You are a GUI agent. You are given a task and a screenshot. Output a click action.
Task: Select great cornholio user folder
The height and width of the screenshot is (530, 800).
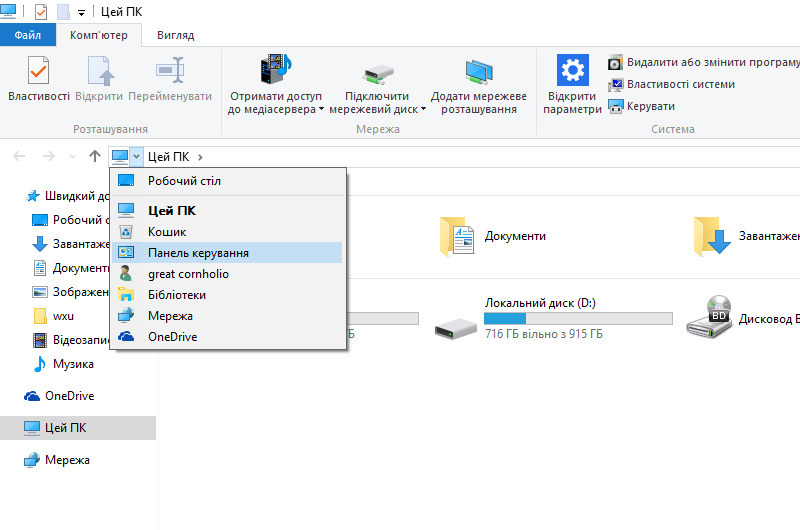227,274
